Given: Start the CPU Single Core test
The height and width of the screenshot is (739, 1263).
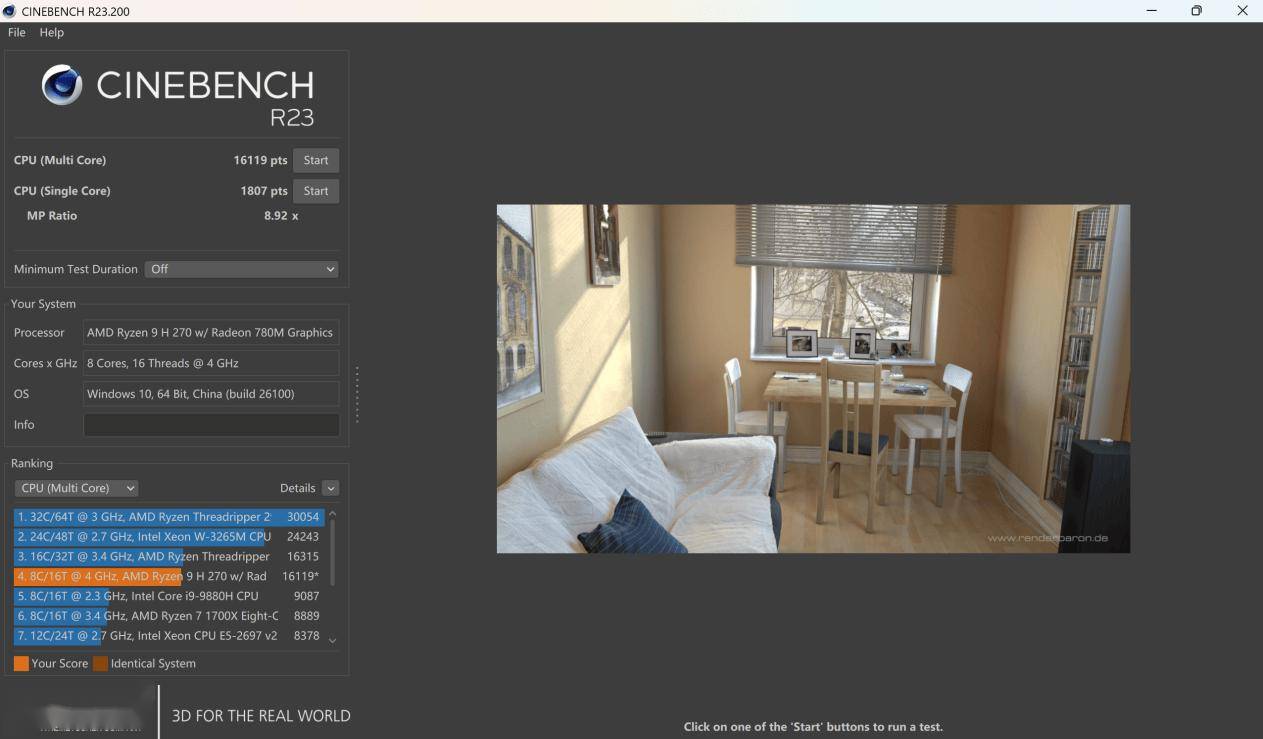Looking at the screenshot, I should [x=316, y=191].
